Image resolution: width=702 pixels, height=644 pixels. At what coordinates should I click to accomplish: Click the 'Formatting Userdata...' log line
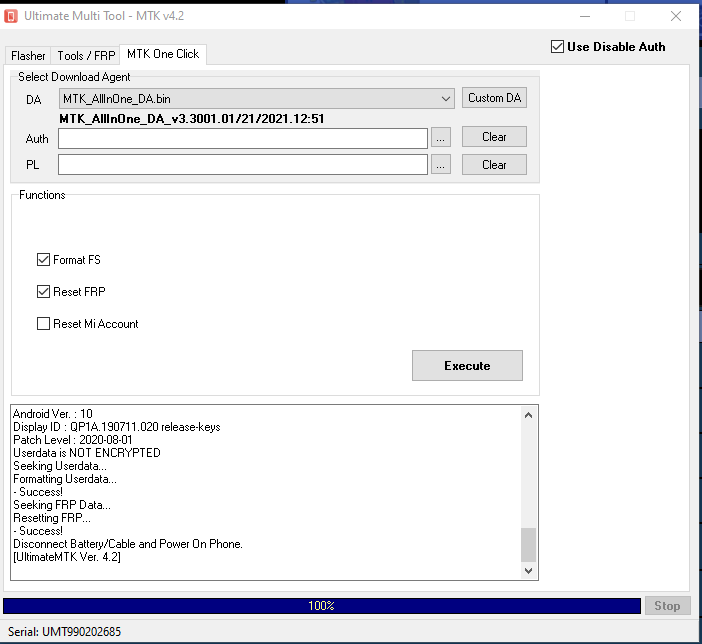click(65, 479)
